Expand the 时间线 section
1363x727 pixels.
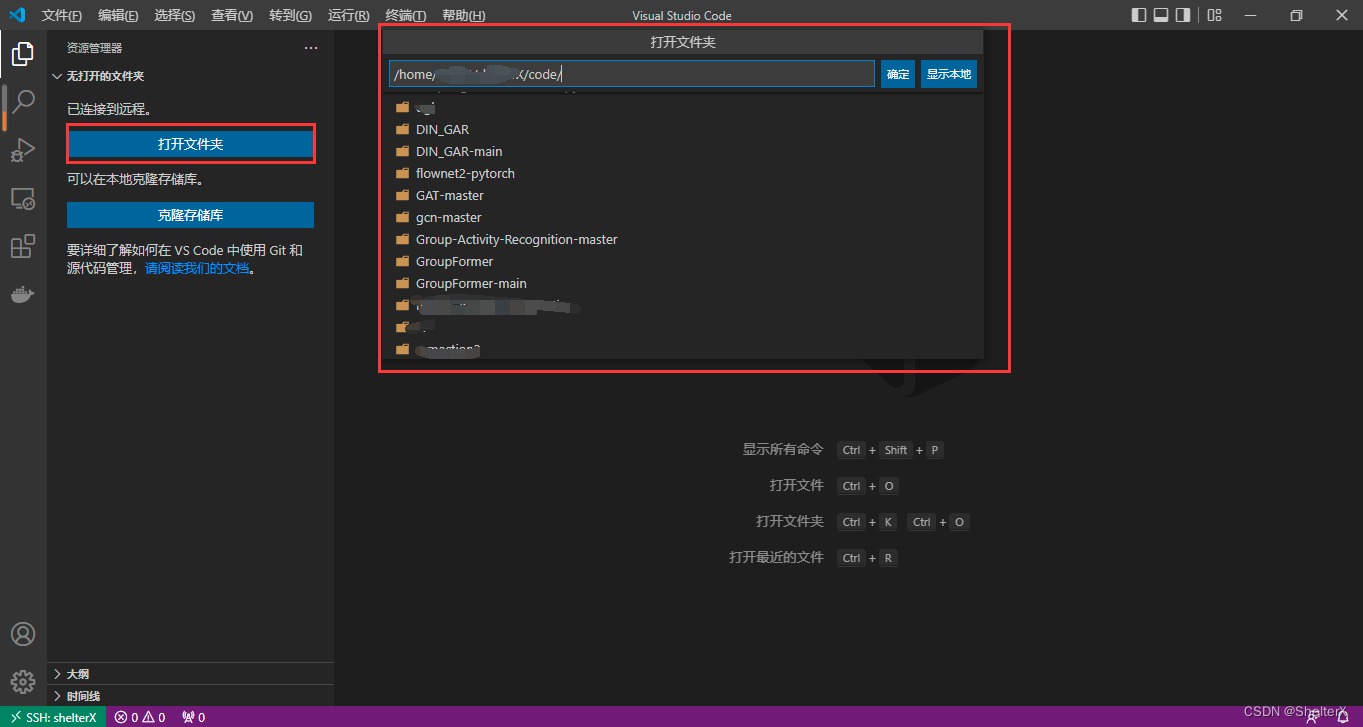pos(190,696)
